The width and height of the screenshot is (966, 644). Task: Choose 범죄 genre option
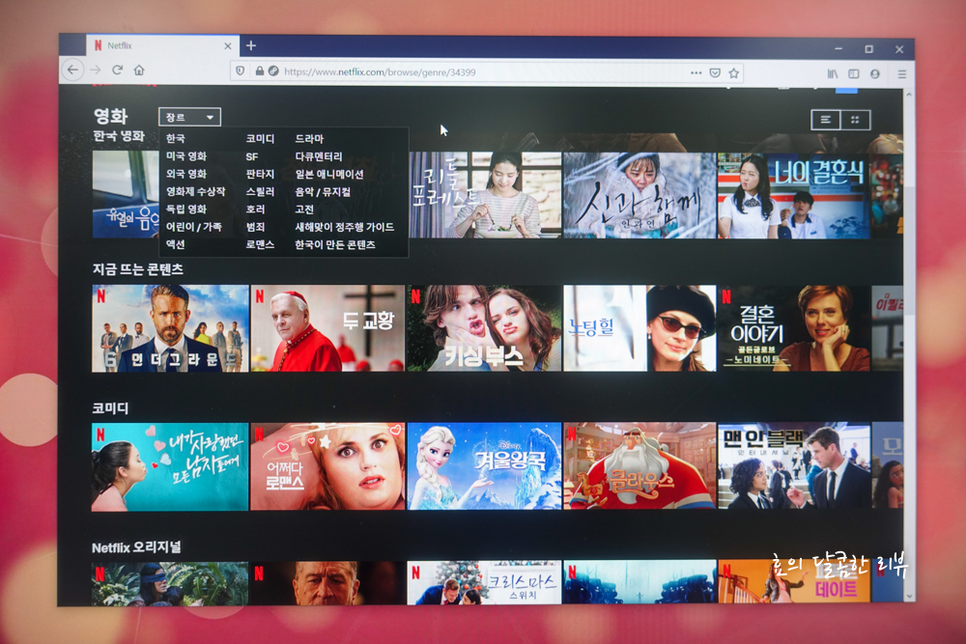click(x=255, y=227)
